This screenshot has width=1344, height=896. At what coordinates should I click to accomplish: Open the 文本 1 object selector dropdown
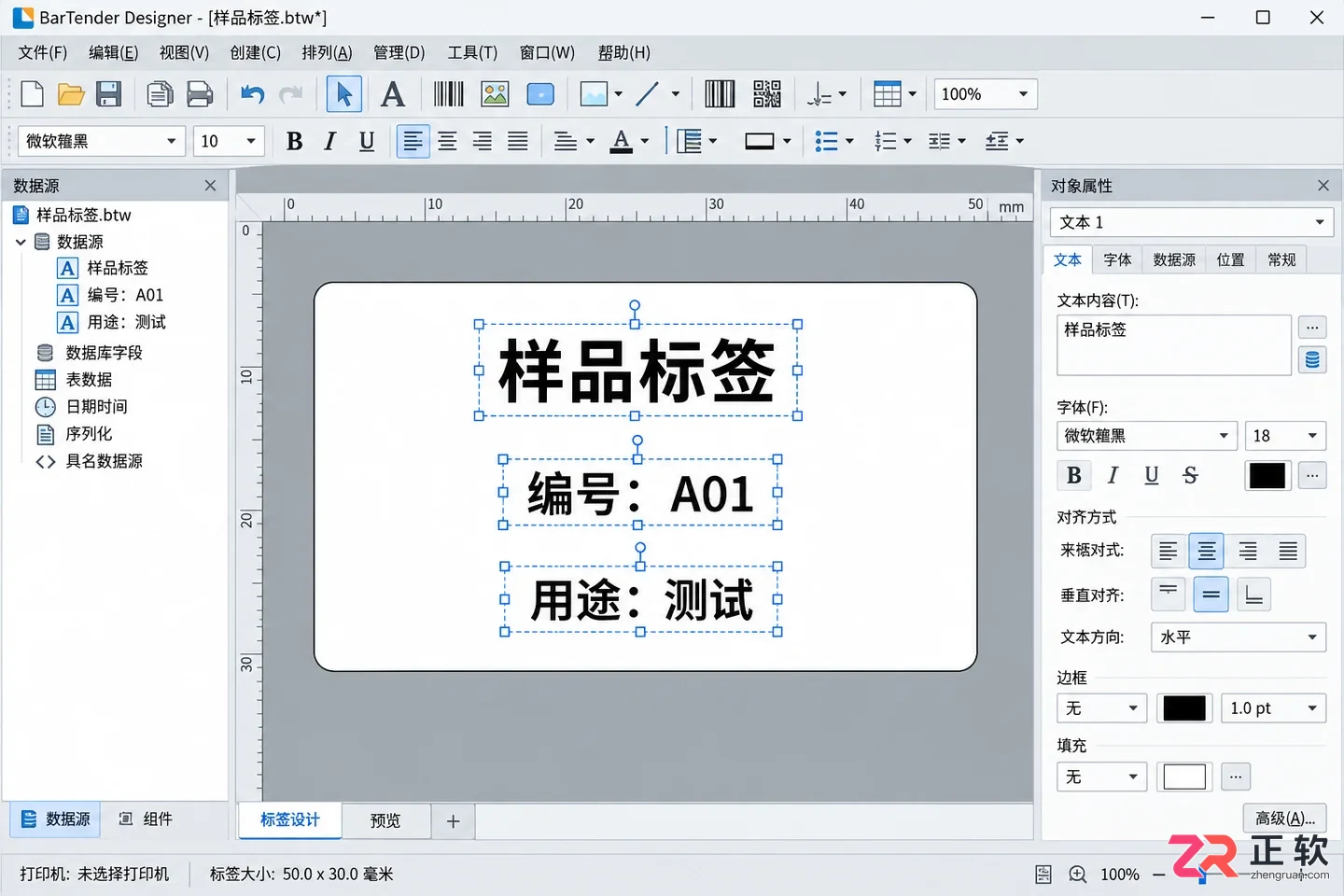pos(1192,222)
